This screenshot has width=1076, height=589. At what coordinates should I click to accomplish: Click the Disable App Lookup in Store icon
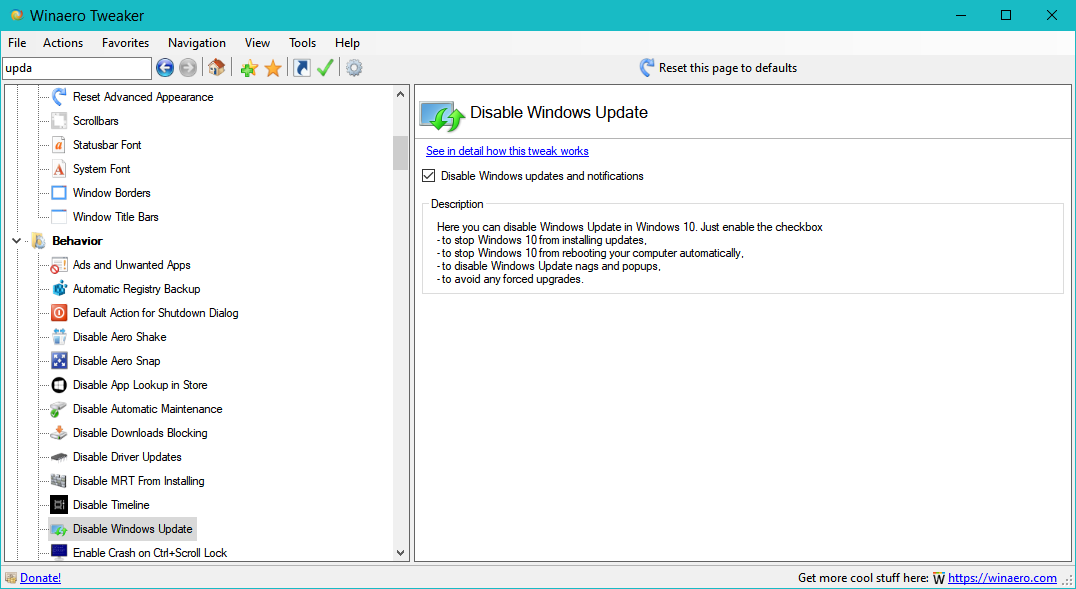tap(59, 385)
